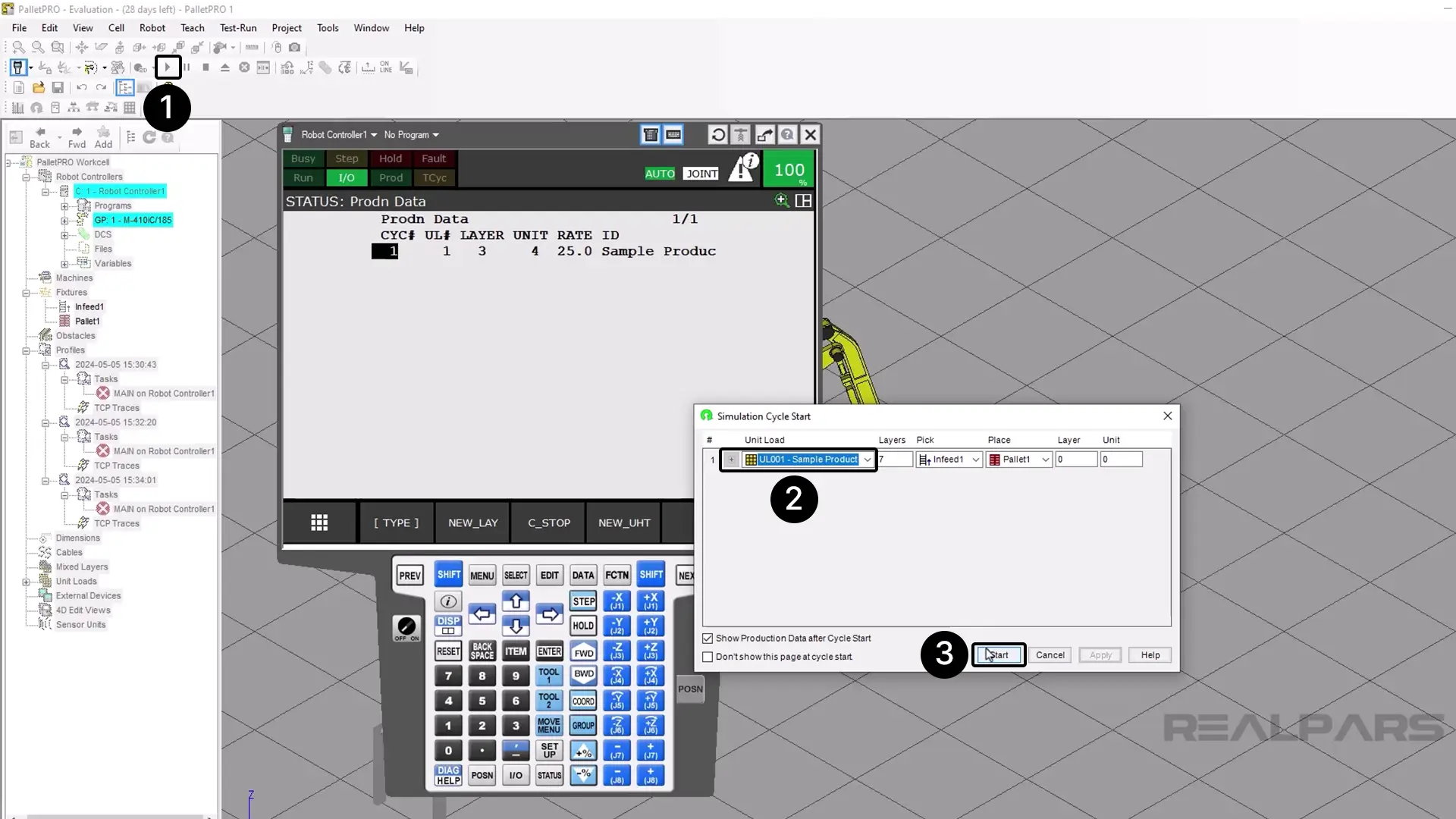Expand the Programs tree node
1456x819 pixels.
64,206
